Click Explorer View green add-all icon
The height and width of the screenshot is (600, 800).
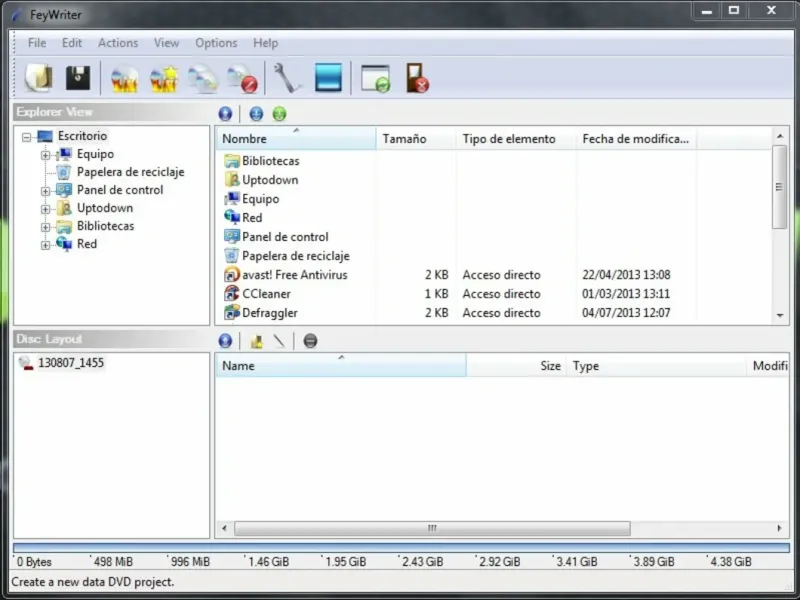point(279,114)
